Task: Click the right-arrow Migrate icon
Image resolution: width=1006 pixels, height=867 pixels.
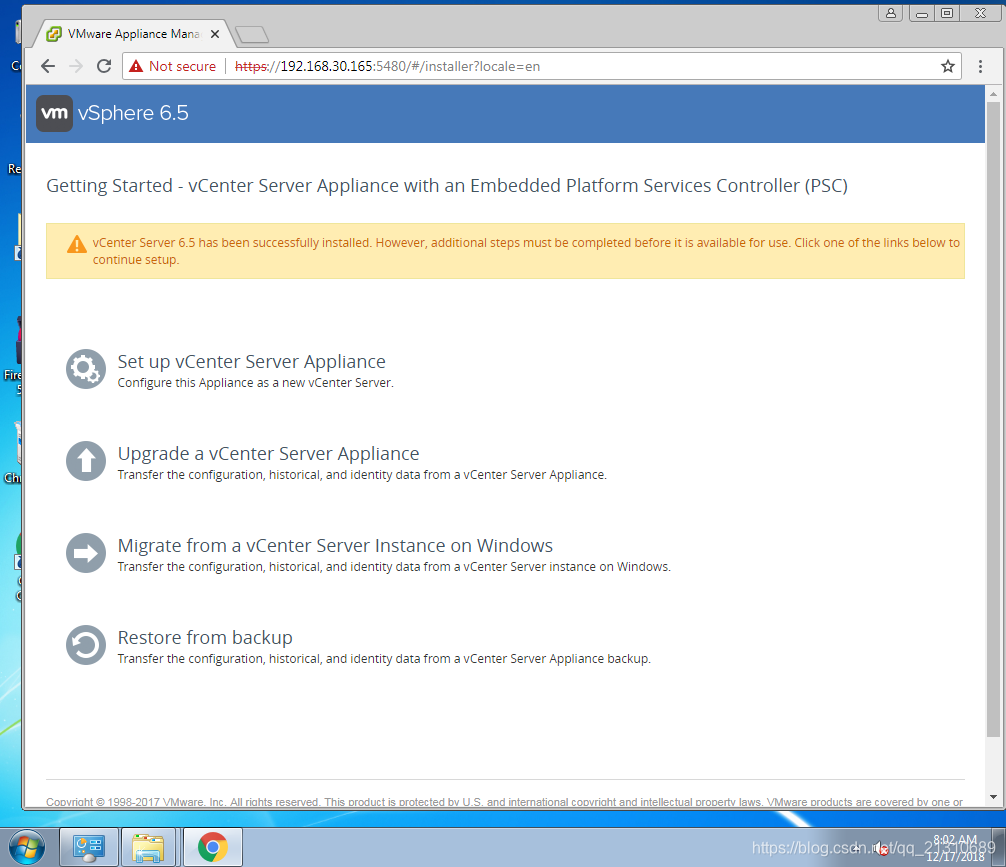Action: 86,553
